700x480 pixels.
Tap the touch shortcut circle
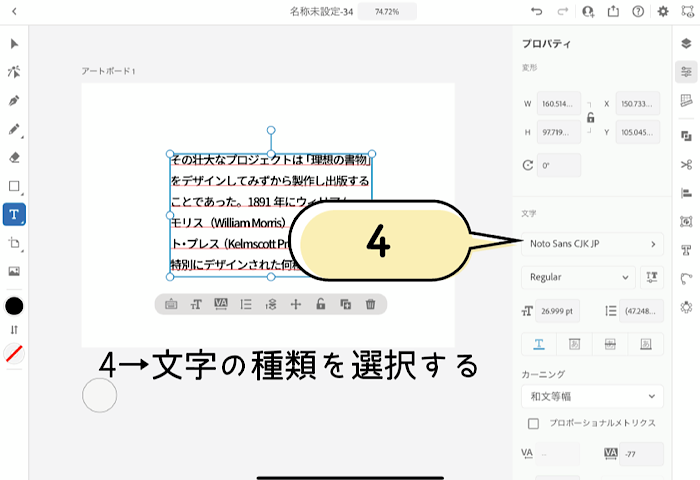point(100,396)
